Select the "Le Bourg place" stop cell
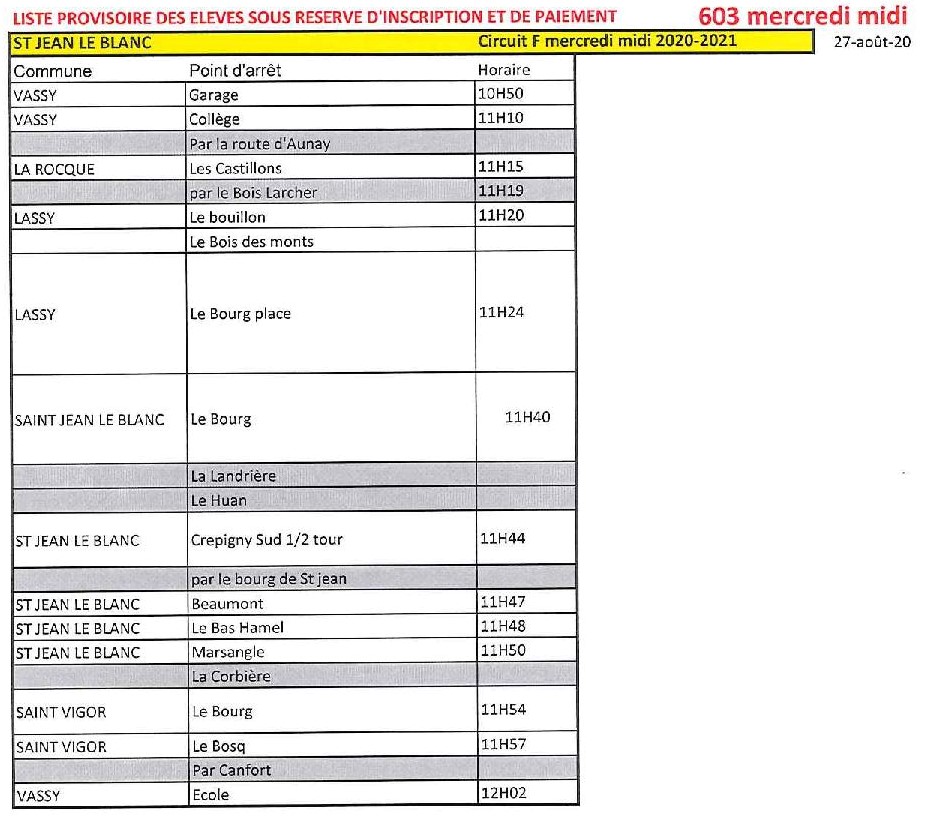Image resolution: width=929 pixels, height=820 pixels. coord(240,313)
